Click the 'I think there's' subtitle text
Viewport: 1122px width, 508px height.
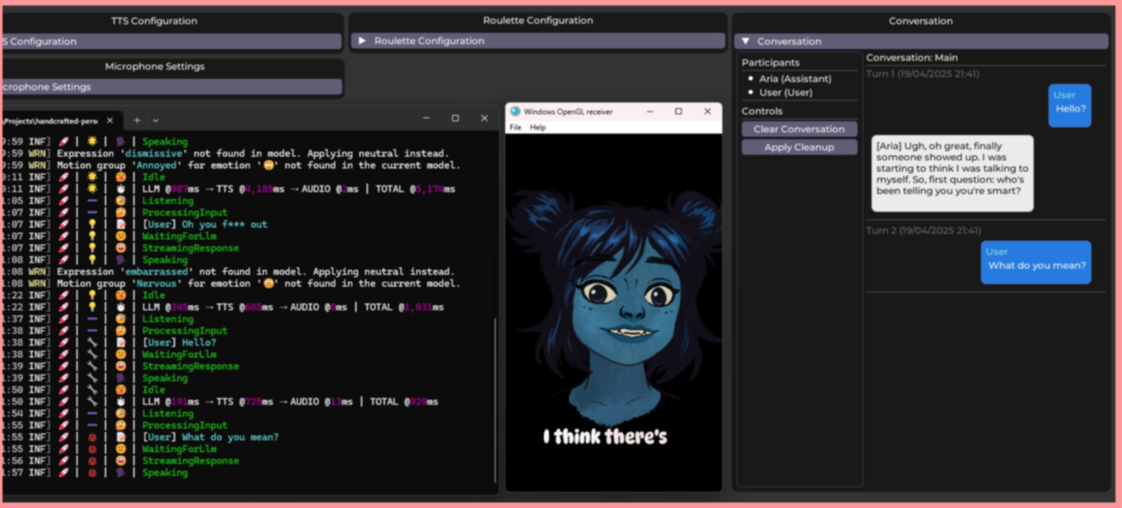(605, 436)
